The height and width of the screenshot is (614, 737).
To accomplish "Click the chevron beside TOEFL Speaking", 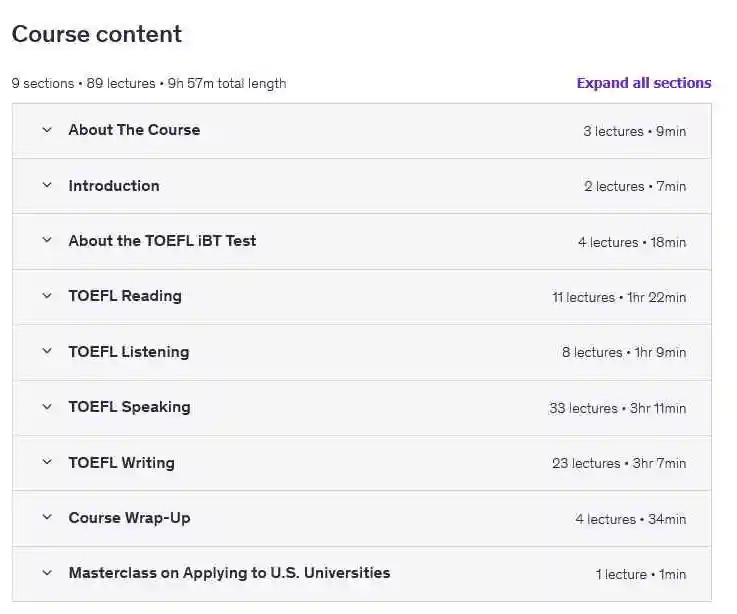I will (x=46, y=407).
